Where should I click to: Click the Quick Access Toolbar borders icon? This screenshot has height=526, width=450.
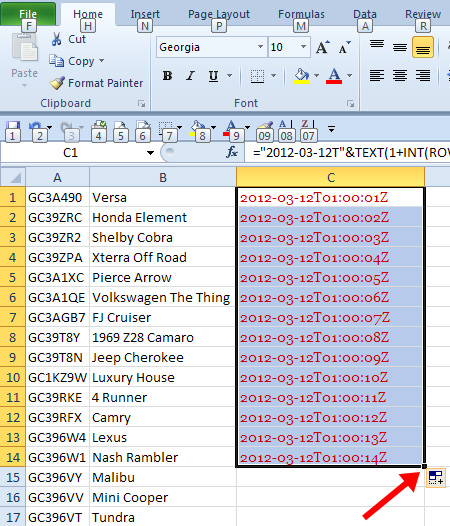tap(166, 129)
